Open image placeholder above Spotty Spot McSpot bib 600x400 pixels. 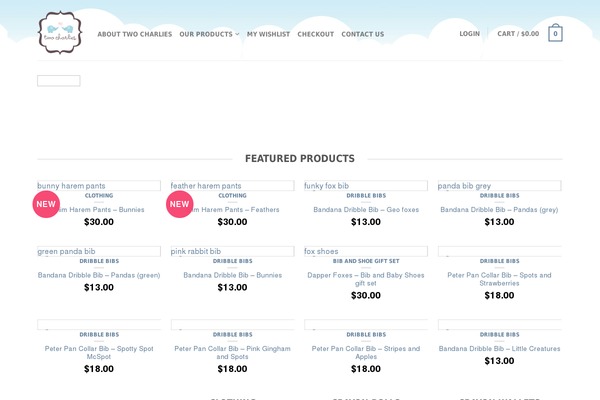[x=99, y=325]
